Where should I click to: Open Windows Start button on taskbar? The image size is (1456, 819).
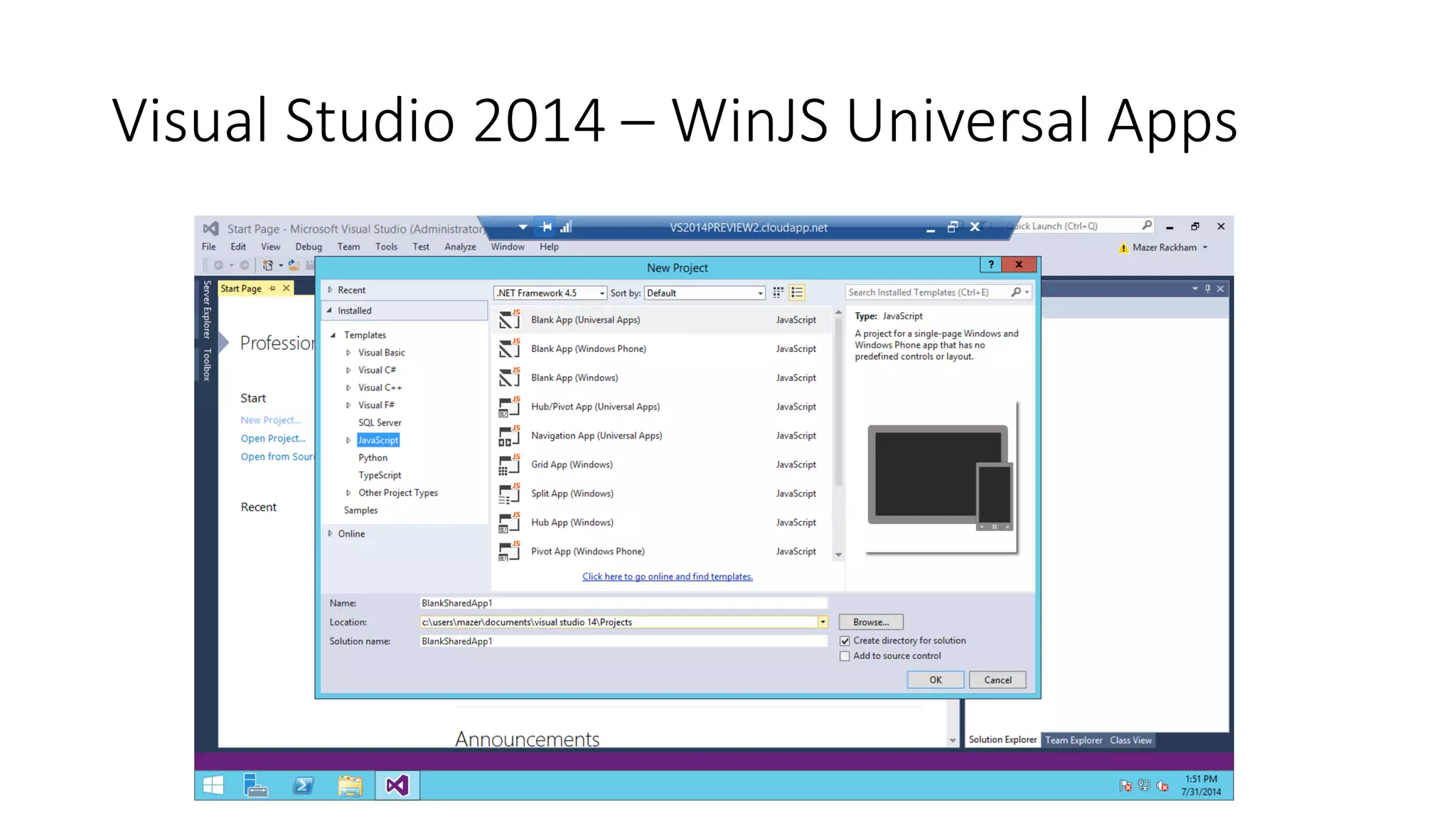[213, 786]
